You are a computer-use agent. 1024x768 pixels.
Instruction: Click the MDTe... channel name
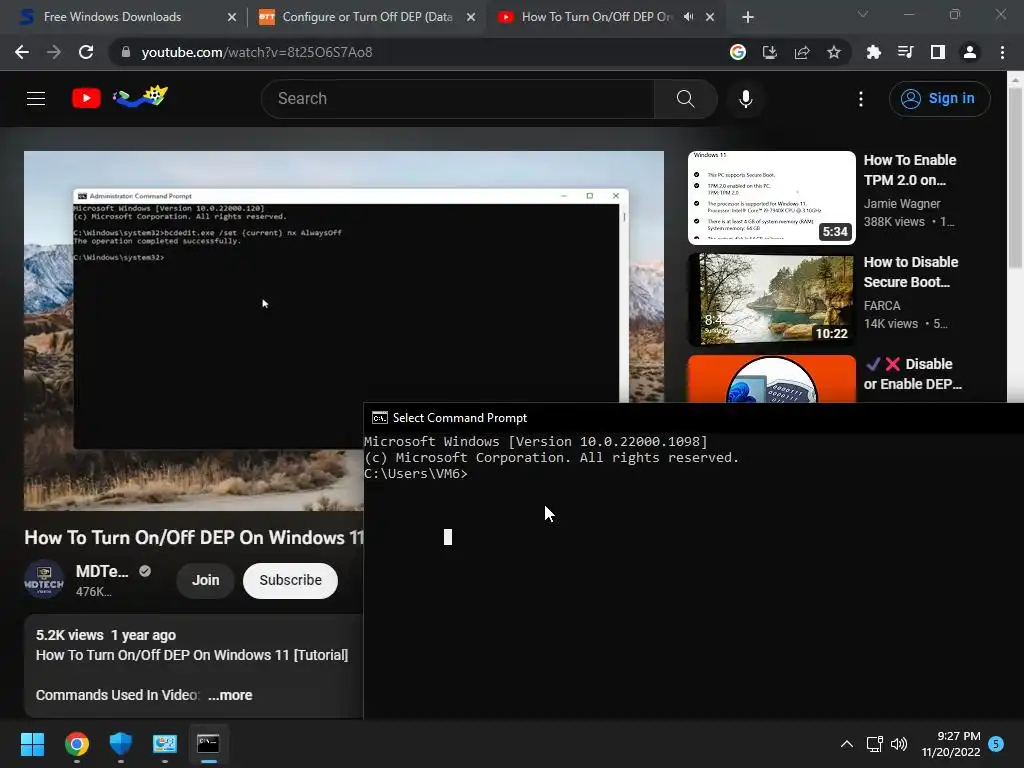(x=102, y=571)
